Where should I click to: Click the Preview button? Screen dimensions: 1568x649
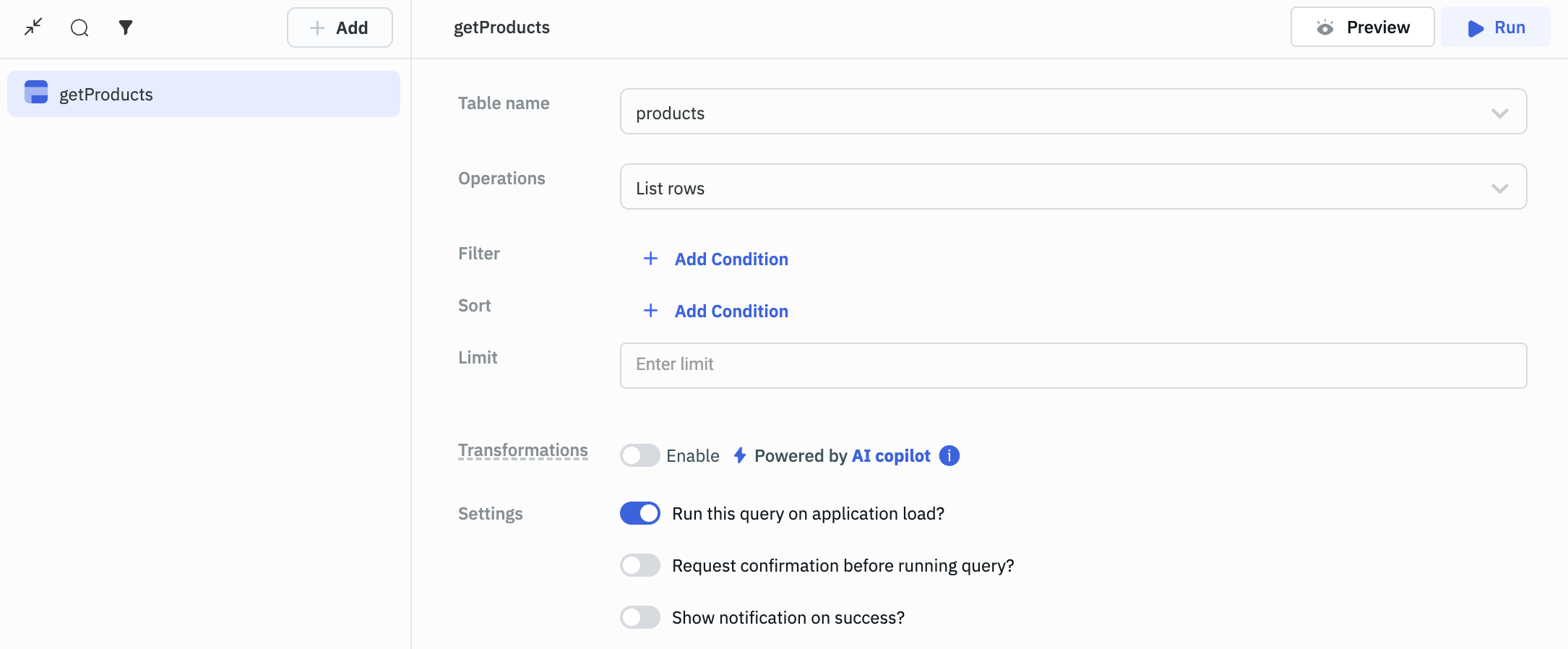pyautogui.click(x=1362, y=27)
